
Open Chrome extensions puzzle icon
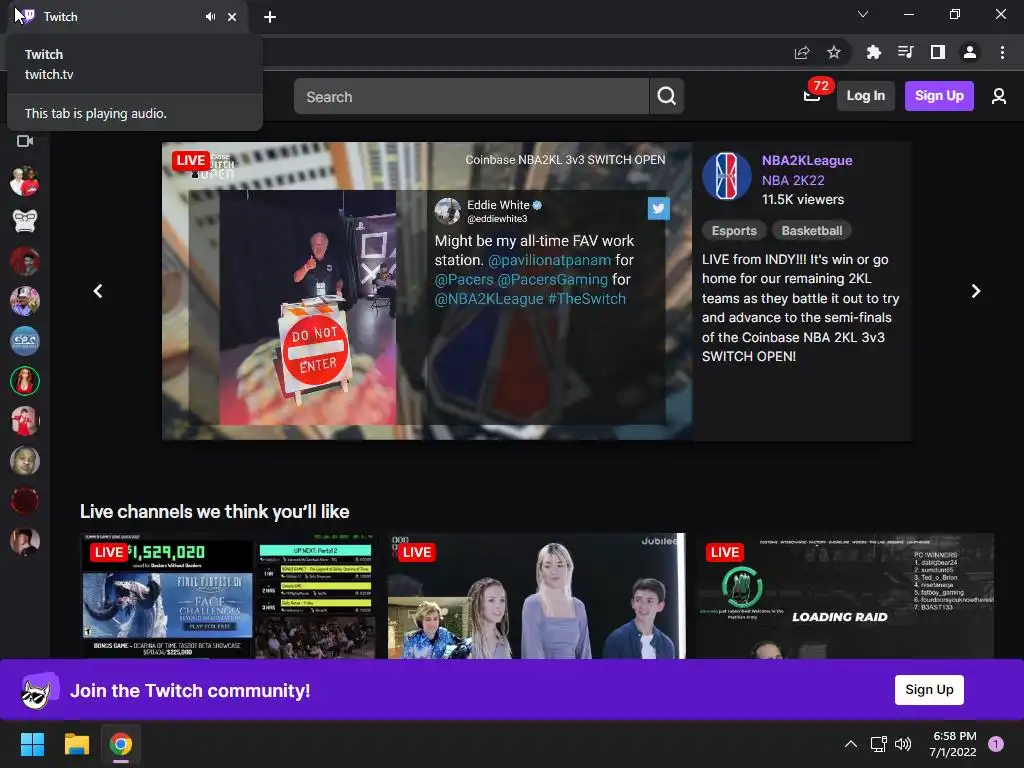point(873,52)
